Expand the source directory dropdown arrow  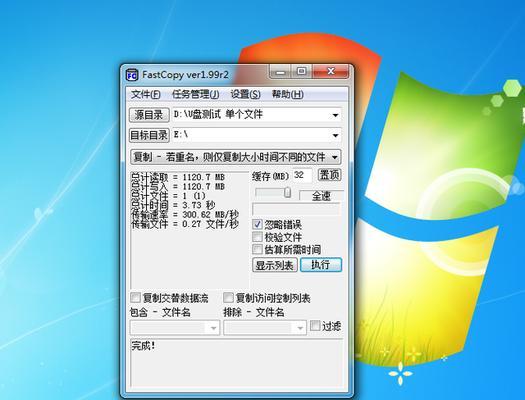pos(335,115)
